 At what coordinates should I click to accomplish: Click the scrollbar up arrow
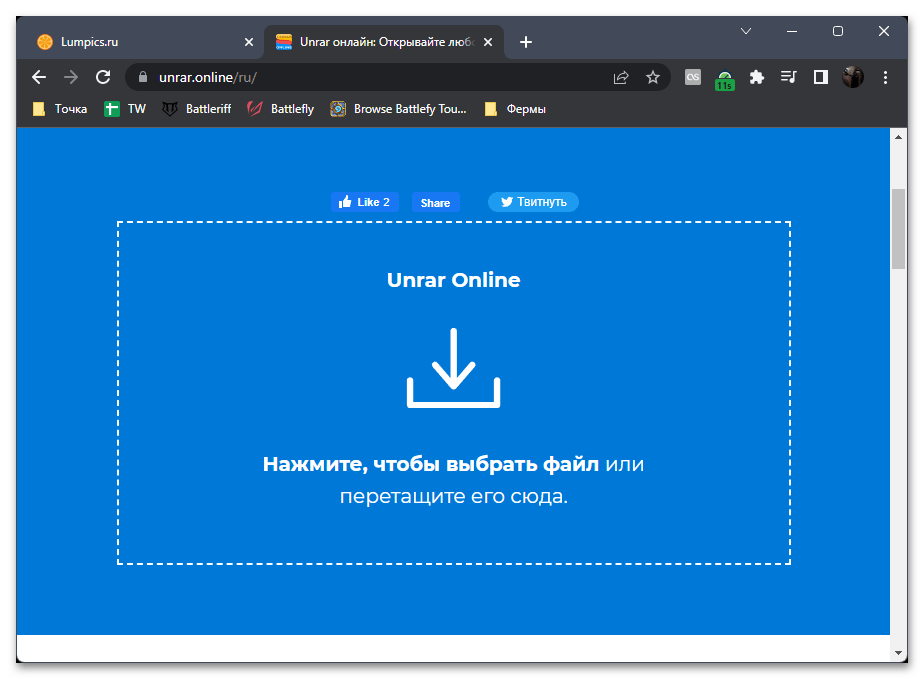pos(898,137)
